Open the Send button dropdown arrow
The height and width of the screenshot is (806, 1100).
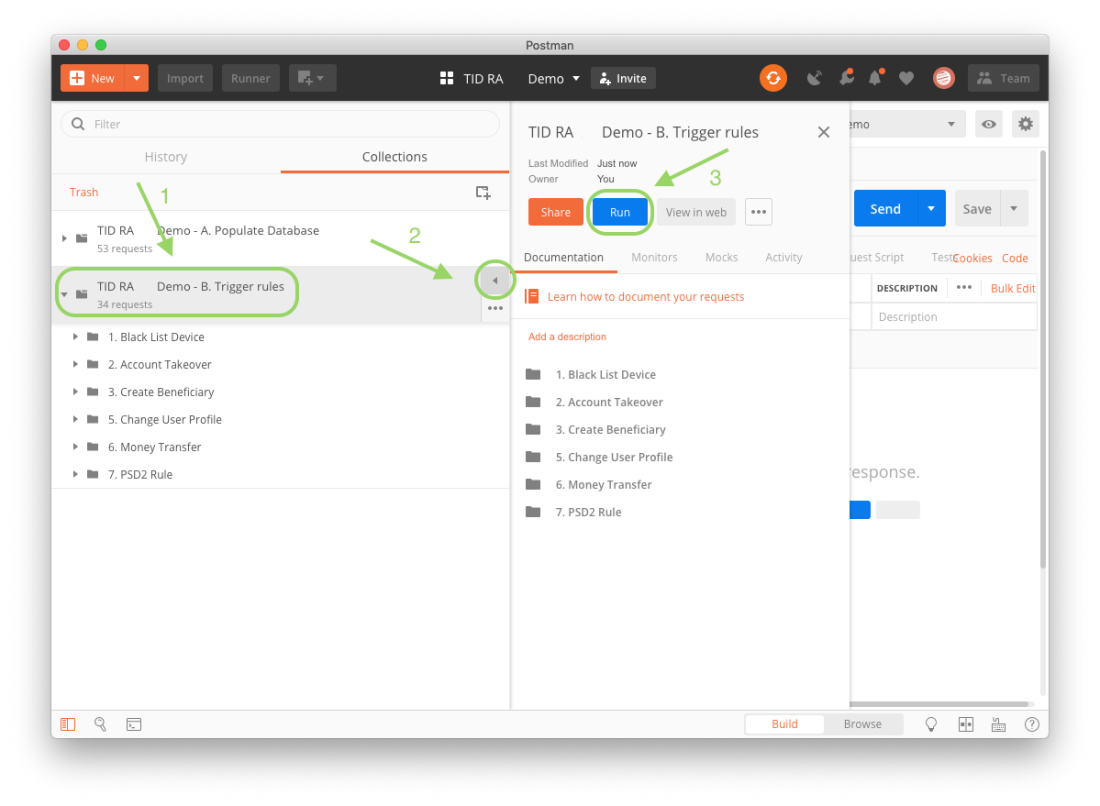(x=931, y=208)
